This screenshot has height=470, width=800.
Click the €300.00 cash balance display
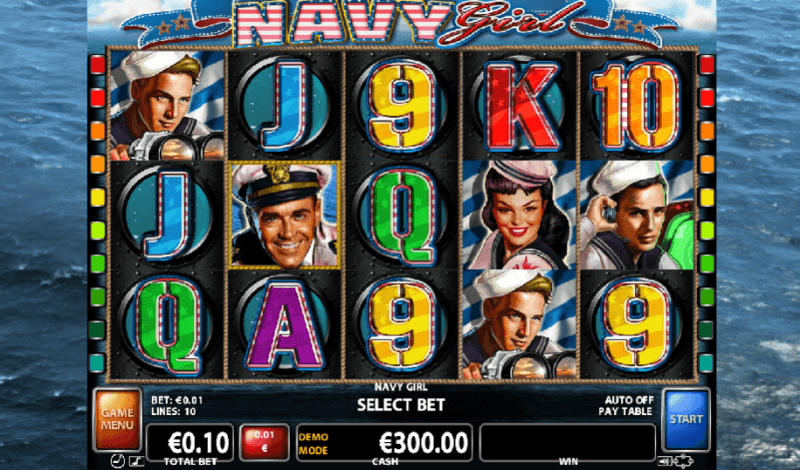pyautogui.click(x=384, y=442)
